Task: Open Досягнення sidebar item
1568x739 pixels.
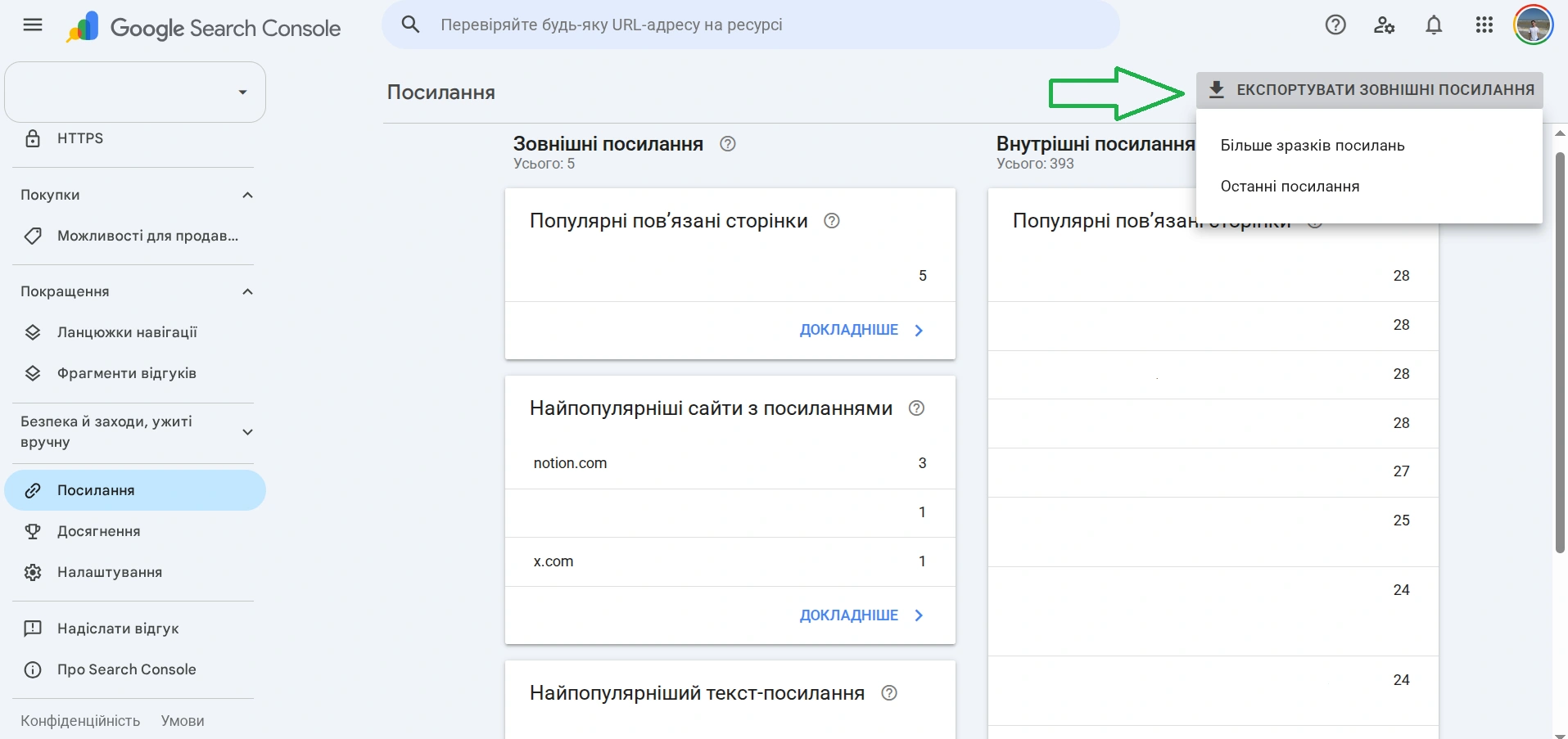Action: click(133, 531)
